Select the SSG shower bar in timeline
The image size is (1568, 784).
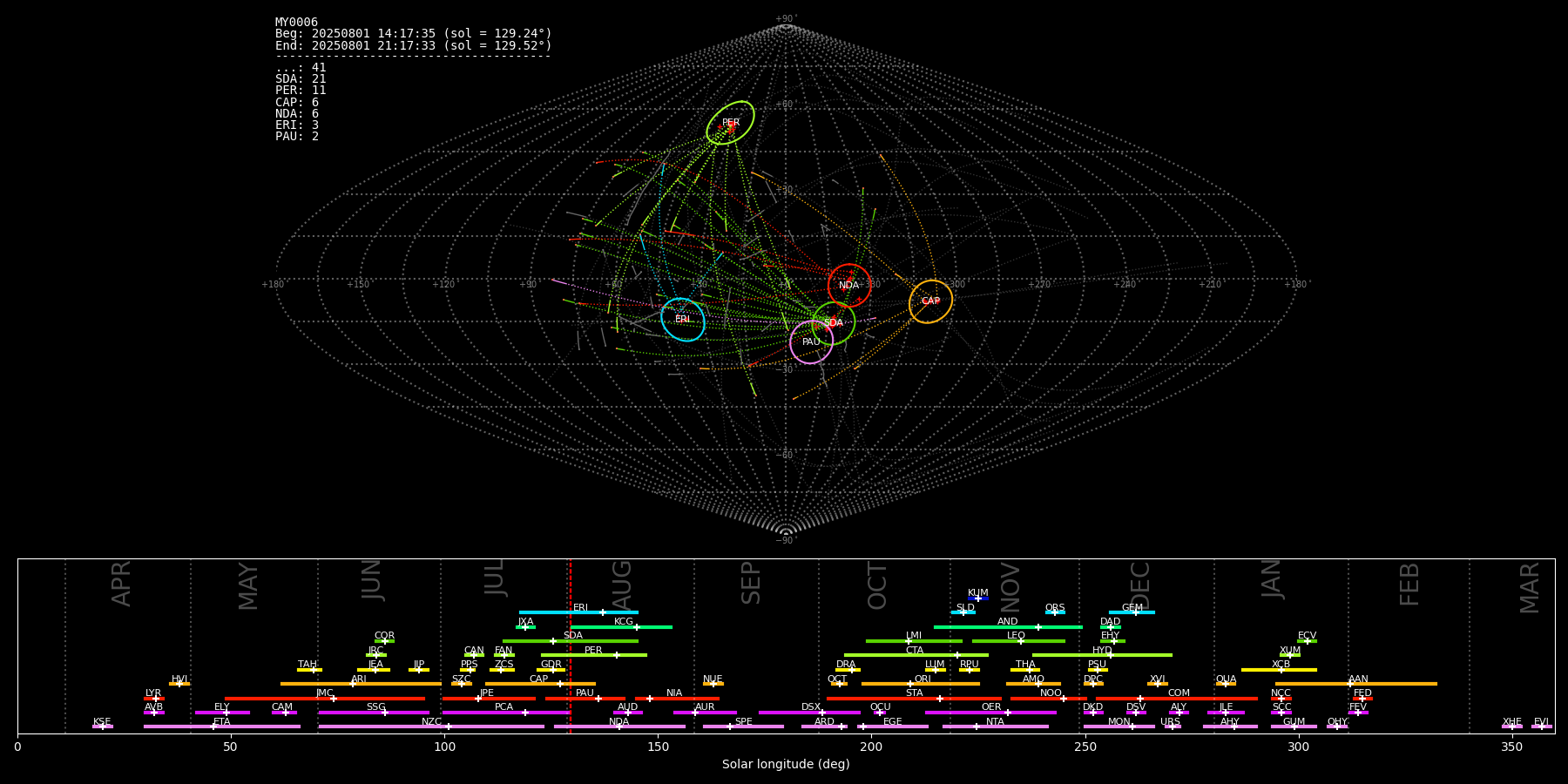pyautogui.click(x=374, y=713)
